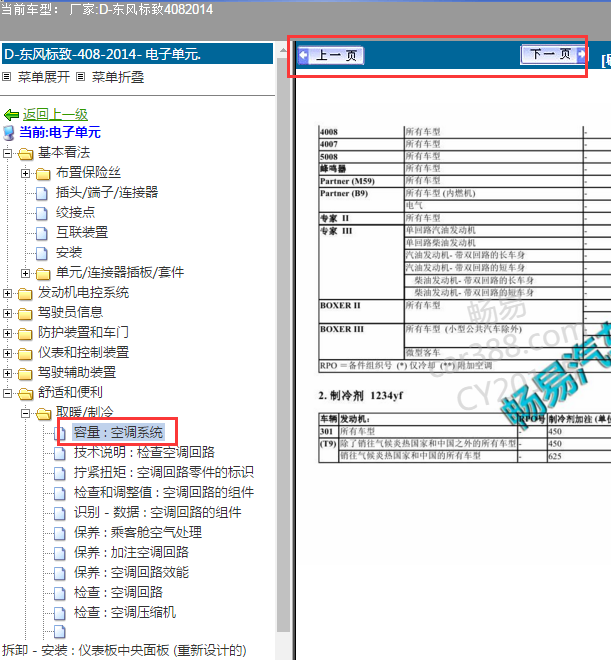Expand the 驾驶辅助装置 folder
This screenshot has width=611, height=660.
[x=7, y=373]
